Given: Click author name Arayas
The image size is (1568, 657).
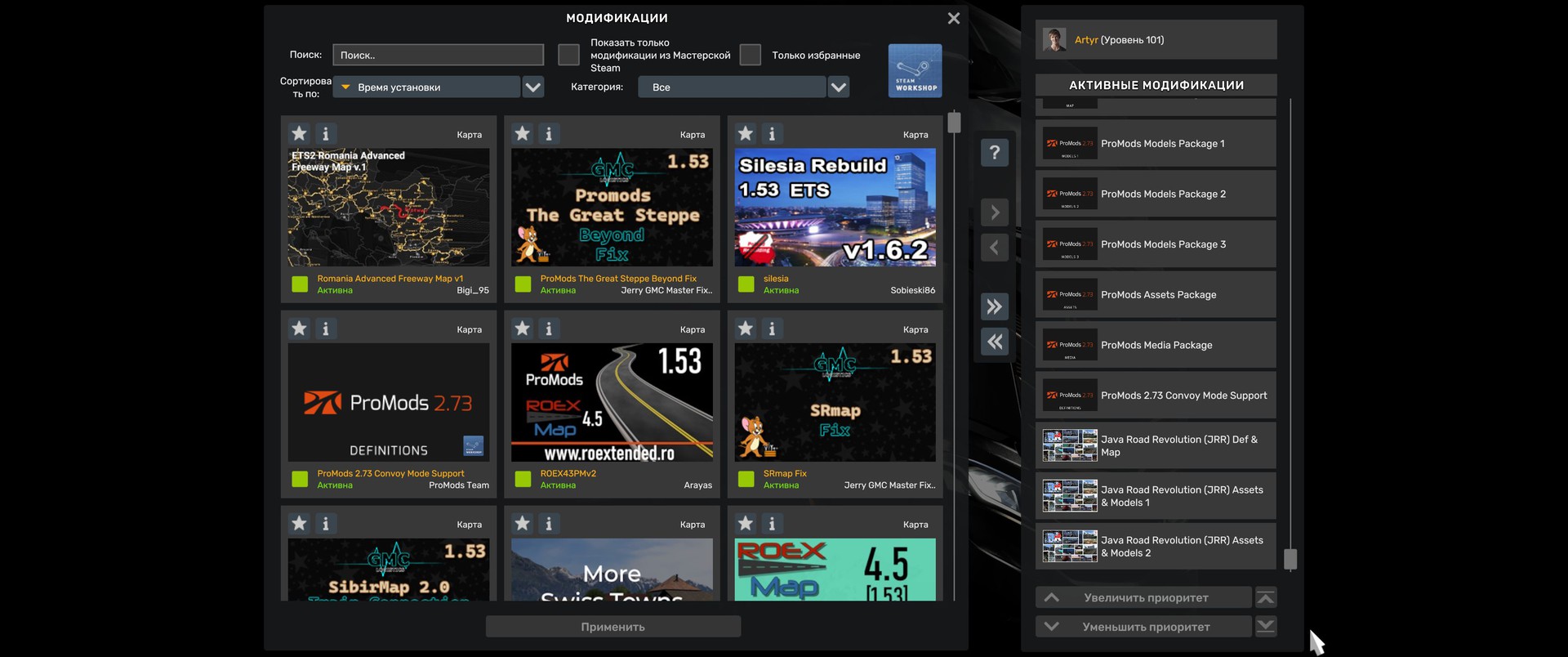Looking at the screenshot, I should click(x=698, y=485).
